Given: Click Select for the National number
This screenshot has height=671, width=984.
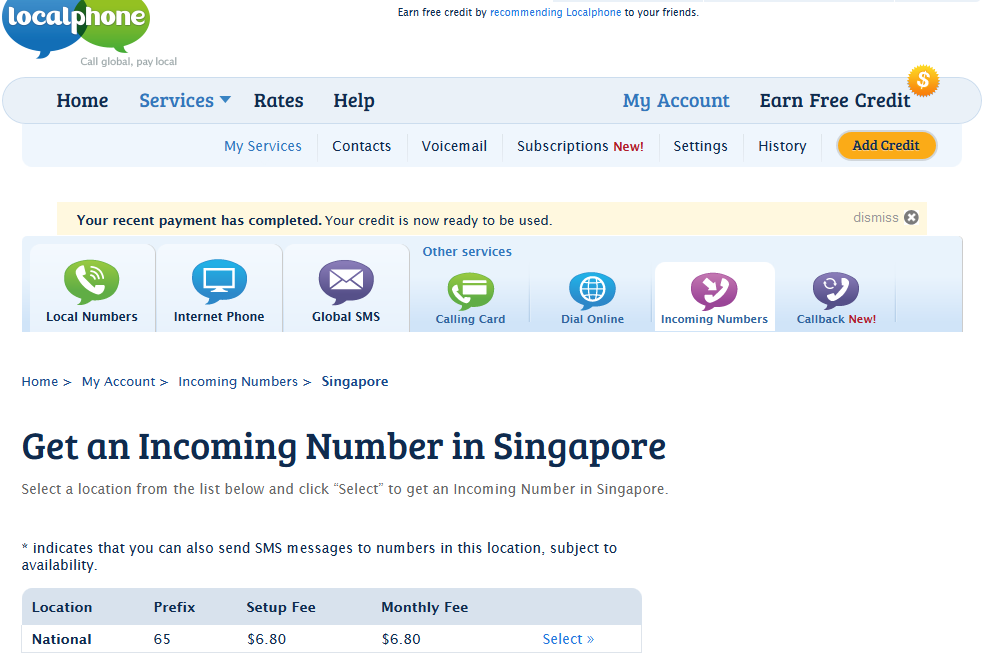Looking at the screenshot, I should (568, 639).
